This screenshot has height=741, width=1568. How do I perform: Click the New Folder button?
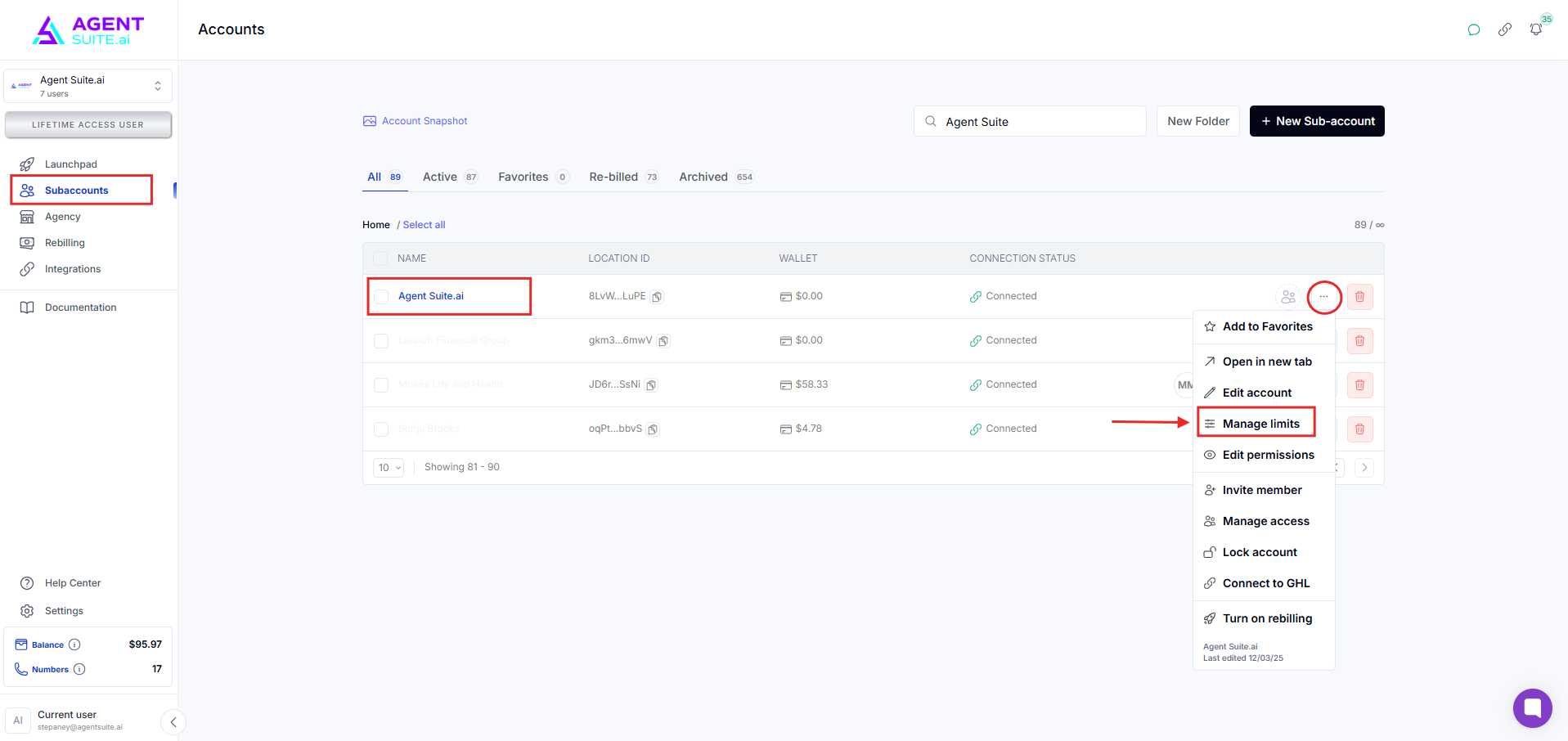[1198, 121]
